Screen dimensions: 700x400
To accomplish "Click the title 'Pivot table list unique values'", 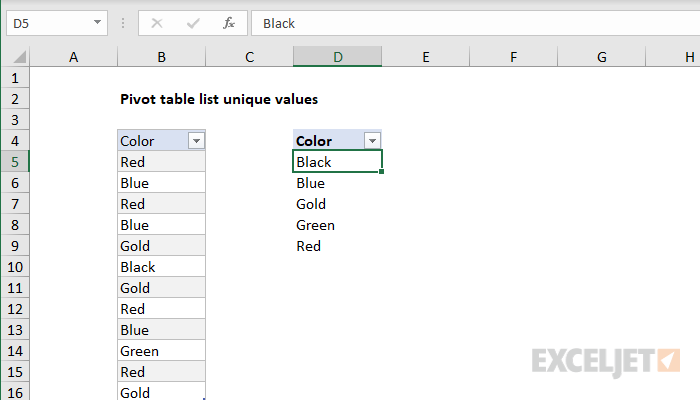I will pos(219,99).
